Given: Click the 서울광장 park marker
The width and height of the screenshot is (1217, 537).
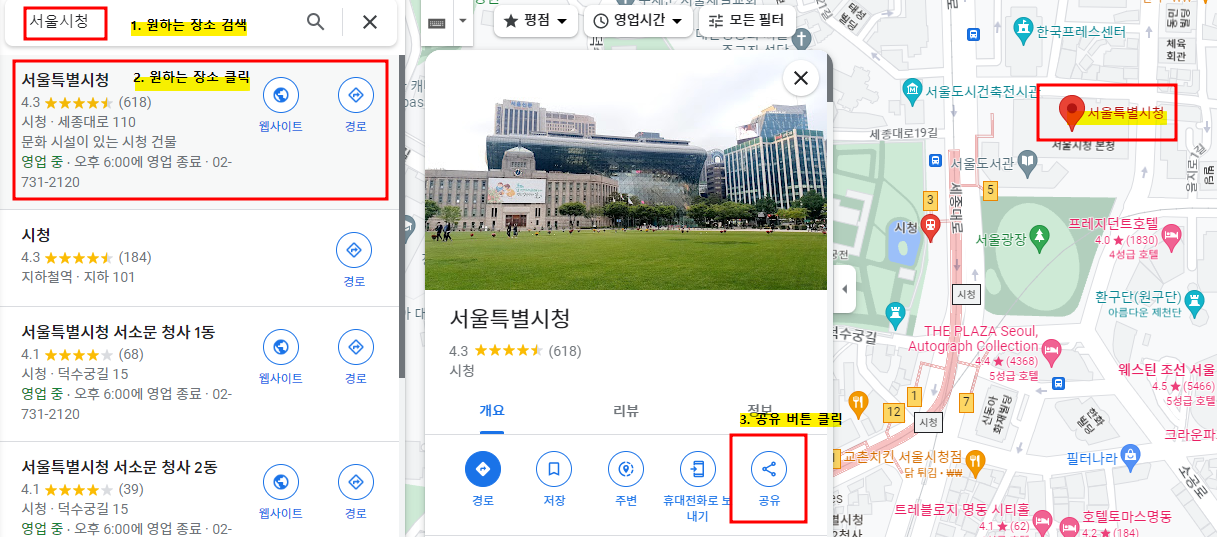Looking at the screenshot, I should (x=1040, y=237).
